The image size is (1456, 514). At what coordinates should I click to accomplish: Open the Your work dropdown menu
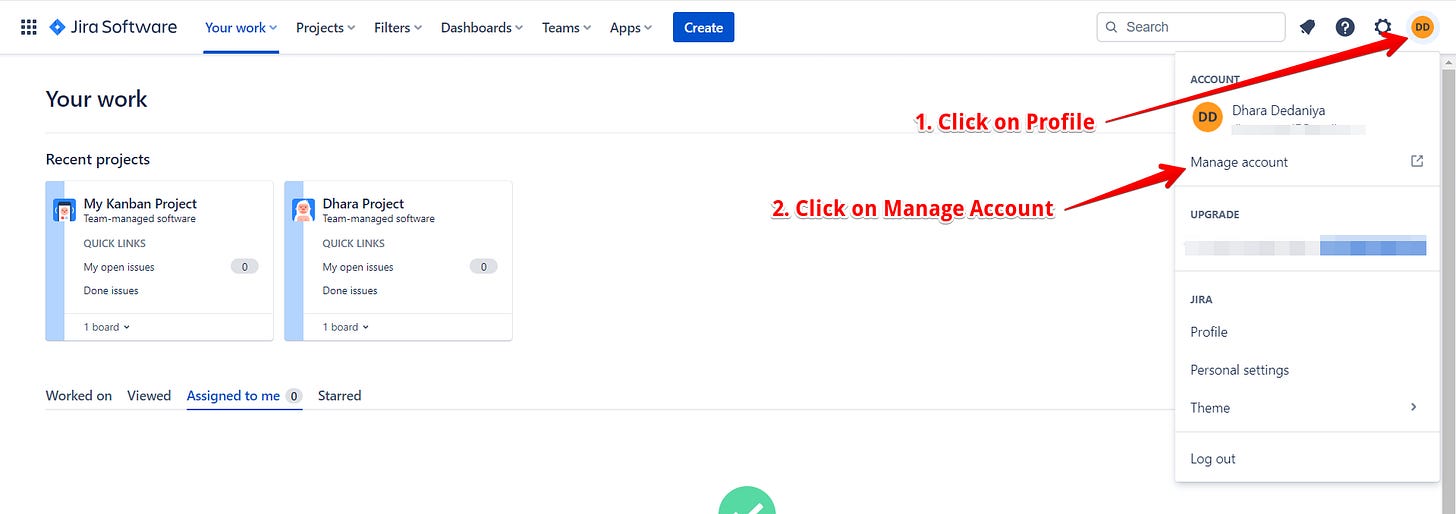pos(241,27)
